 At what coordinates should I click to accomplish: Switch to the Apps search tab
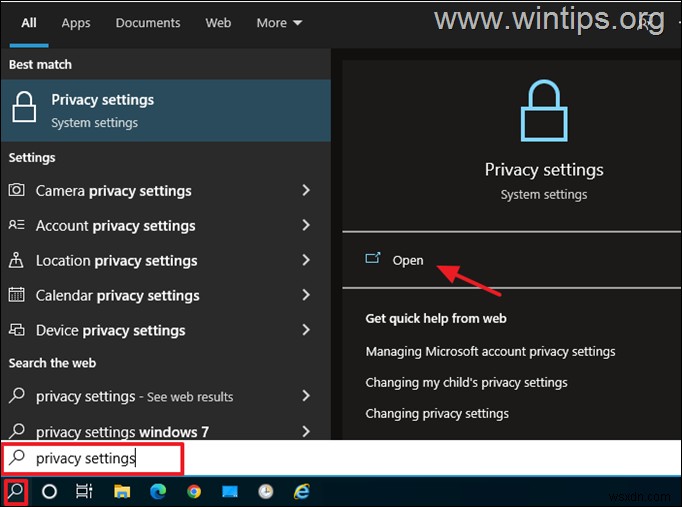76,23
